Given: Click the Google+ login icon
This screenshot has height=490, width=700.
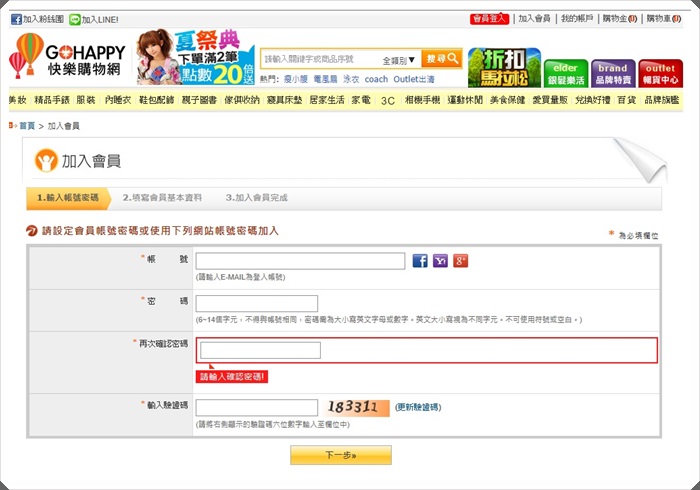Looking at the screenshot, I should [x=460, y=261].
